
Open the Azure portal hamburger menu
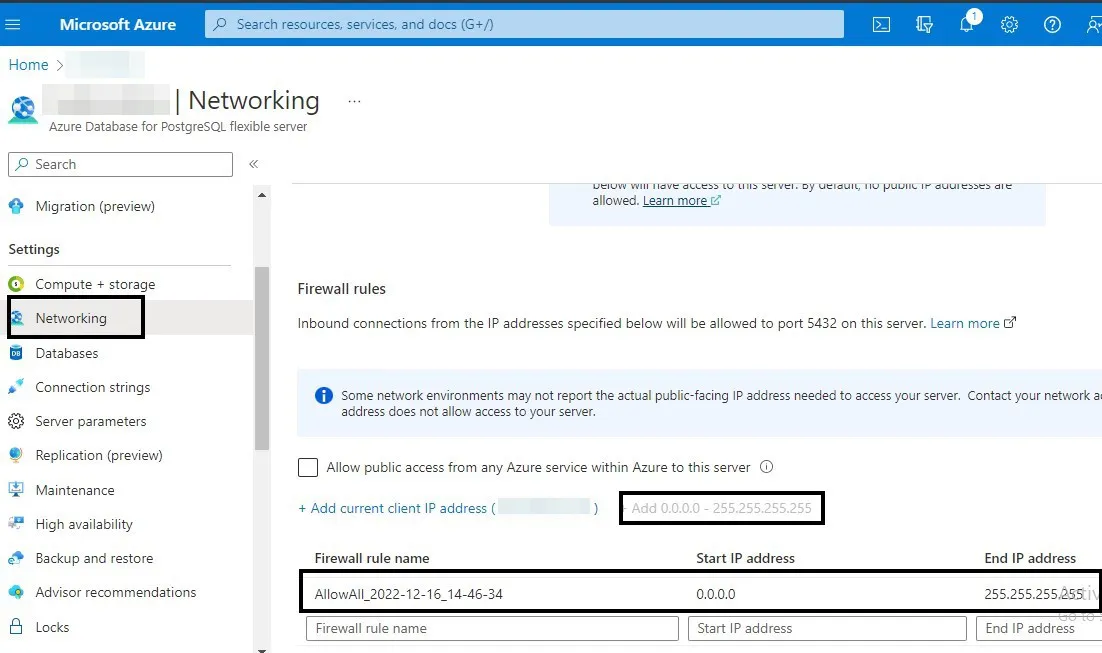coord(13,25)
